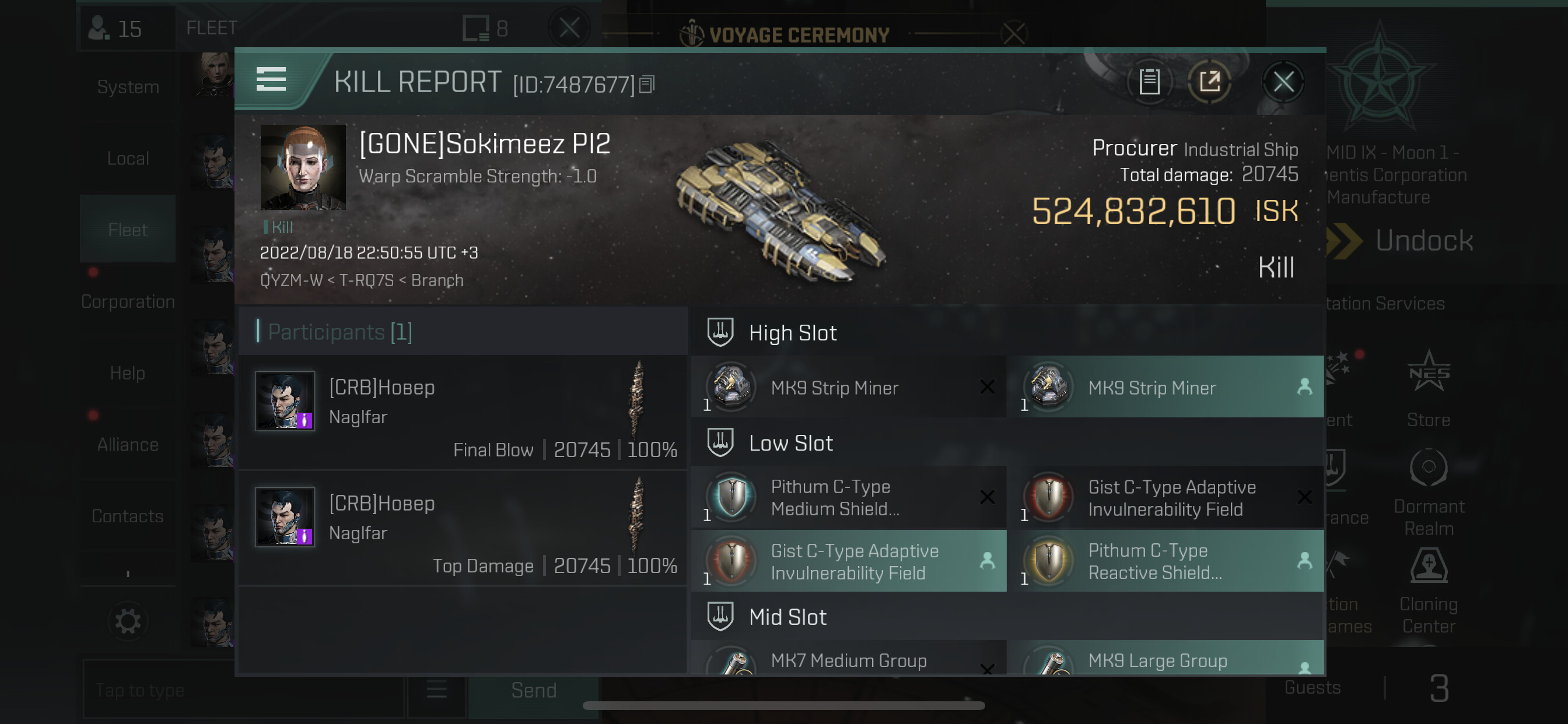Screen dimensions: 1568x724
Task: Expand the Participants list header
Action: (339, 332)
